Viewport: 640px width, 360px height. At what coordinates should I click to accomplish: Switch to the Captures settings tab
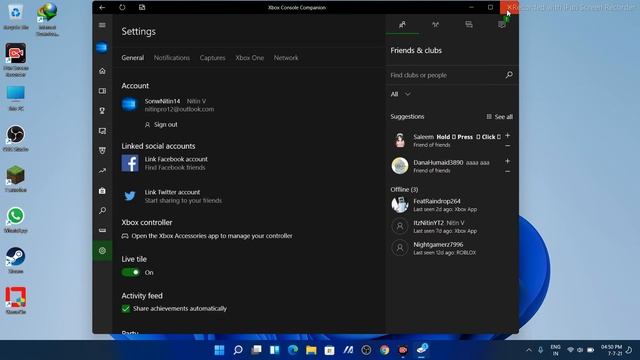(x=212, y=58)
